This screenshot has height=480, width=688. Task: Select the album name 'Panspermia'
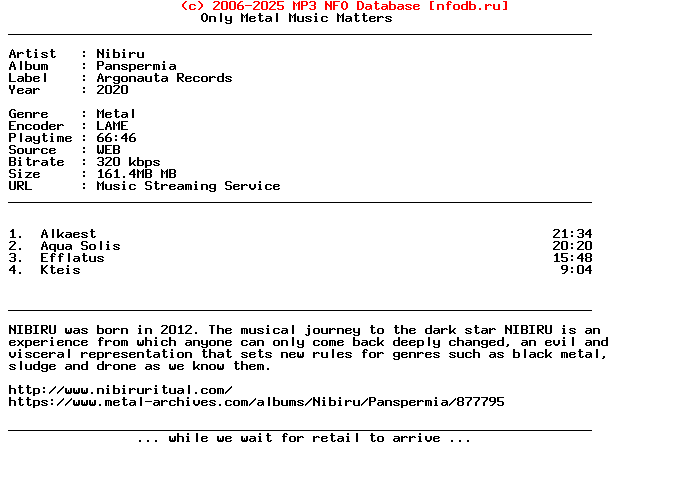pos(136,66)
